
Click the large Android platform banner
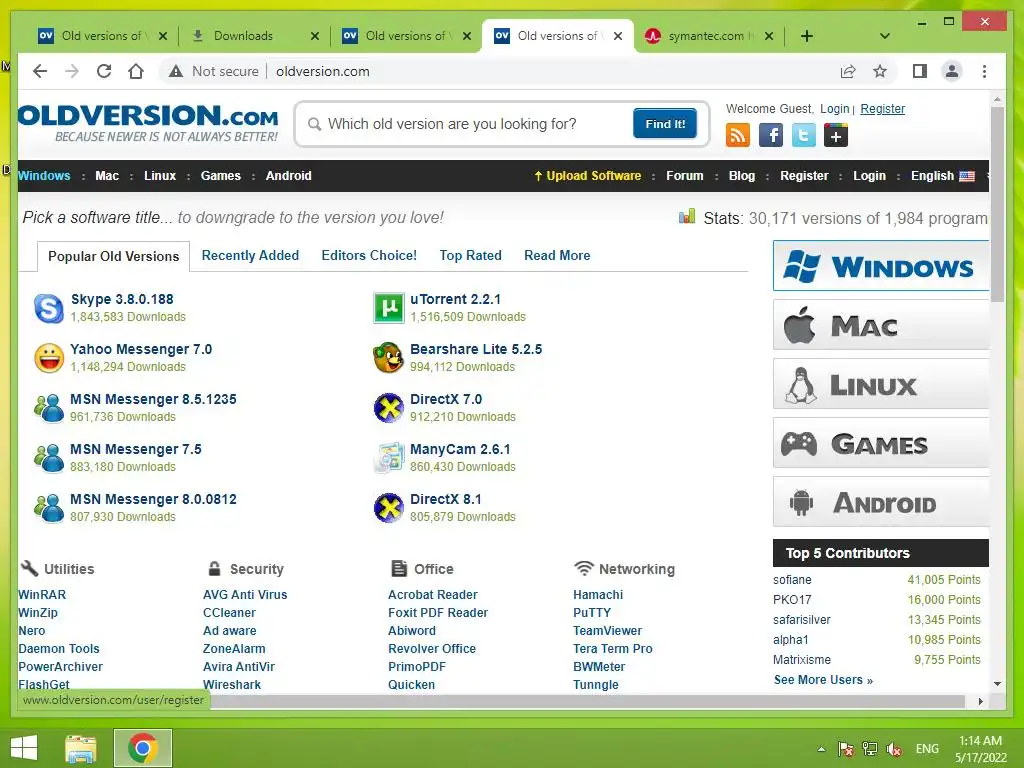[x=881, y=502]
